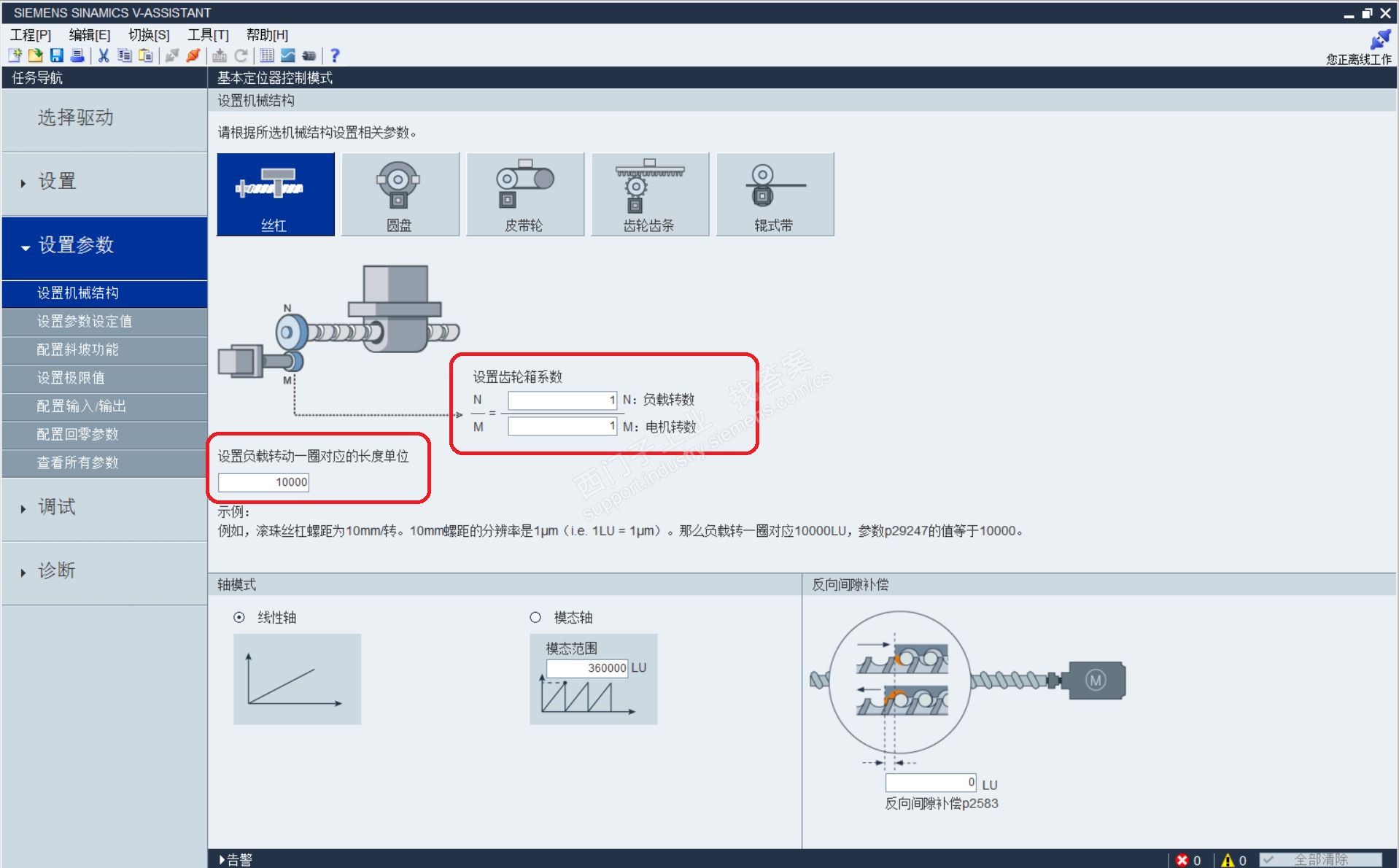Screen dimensions: 1399x868
Task: Click the linear axis graph thumbnail
Action: click(x=297, y=679)
